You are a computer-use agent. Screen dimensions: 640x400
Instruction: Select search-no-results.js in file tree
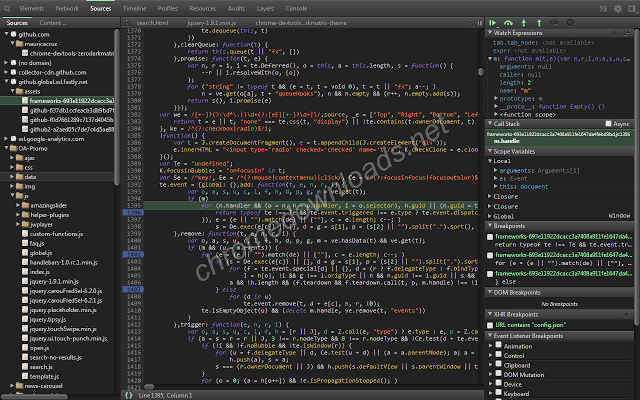click(x=56, y=358)
